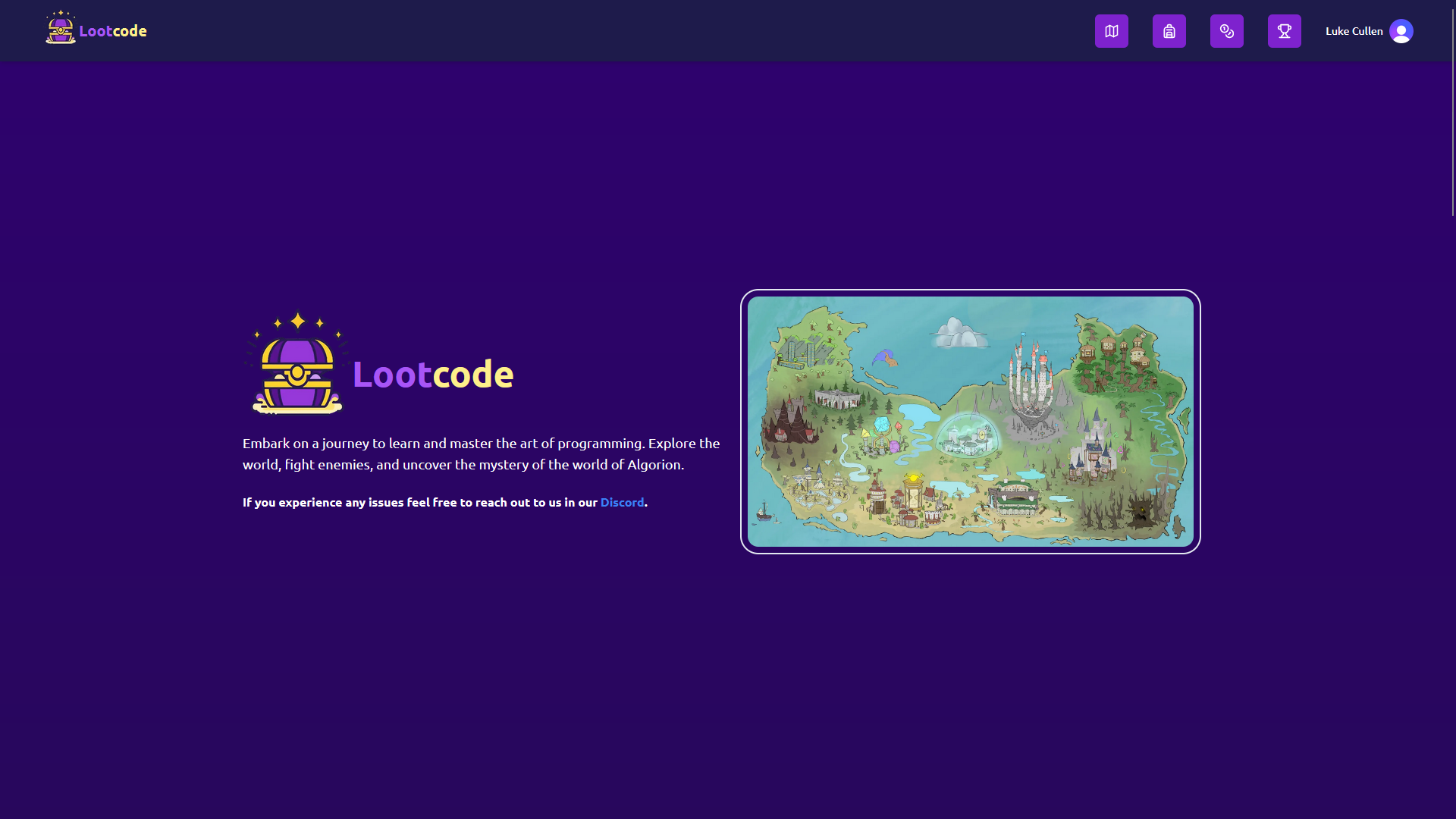Click the 'Embark on a journey' description text
The width and height of the screenshot is (1456, 819).
(x=481, y=453)
